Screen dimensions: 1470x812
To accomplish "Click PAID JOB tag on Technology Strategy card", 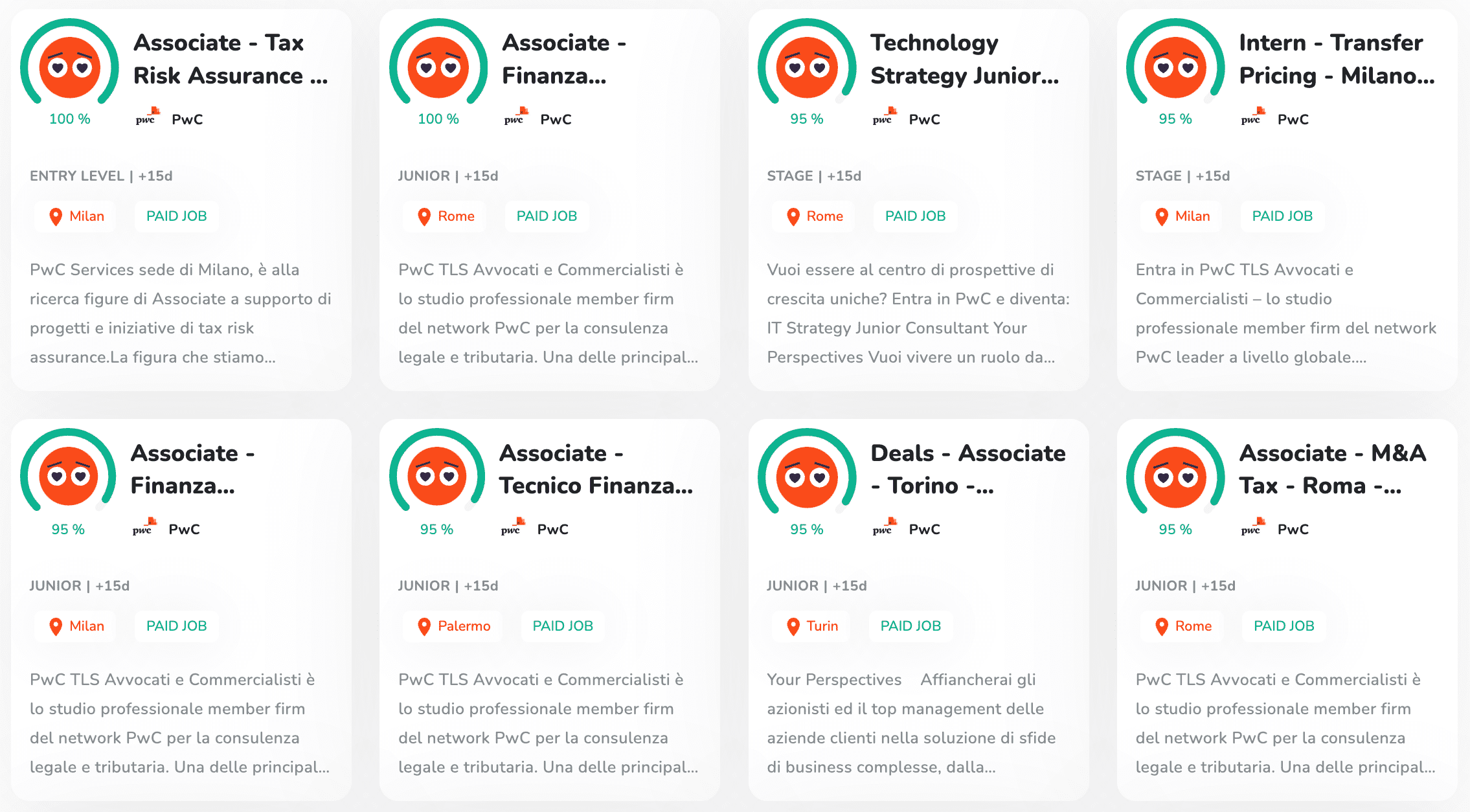I will 915,216.
